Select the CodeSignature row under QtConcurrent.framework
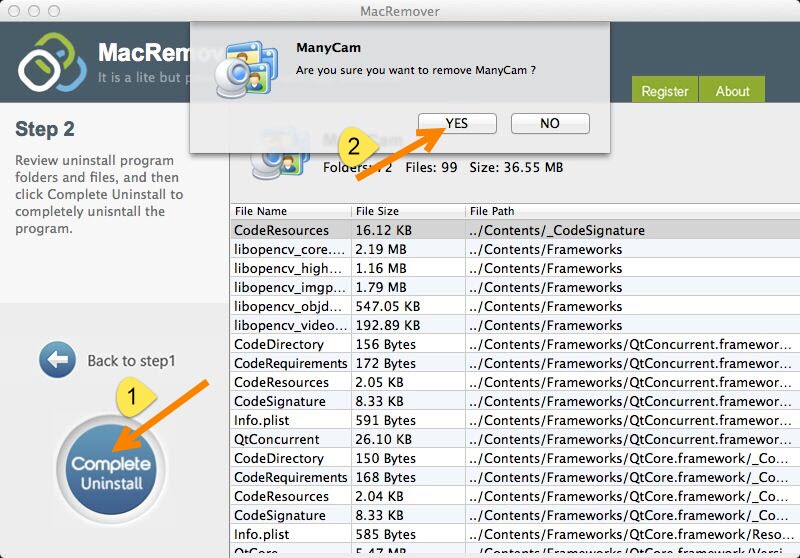The image size is (800, 558). (515, 401)
